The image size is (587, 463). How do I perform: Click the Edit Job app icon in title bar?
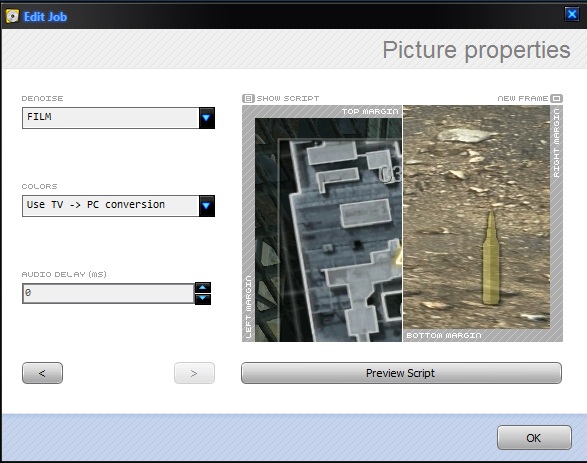click(12, 16)
